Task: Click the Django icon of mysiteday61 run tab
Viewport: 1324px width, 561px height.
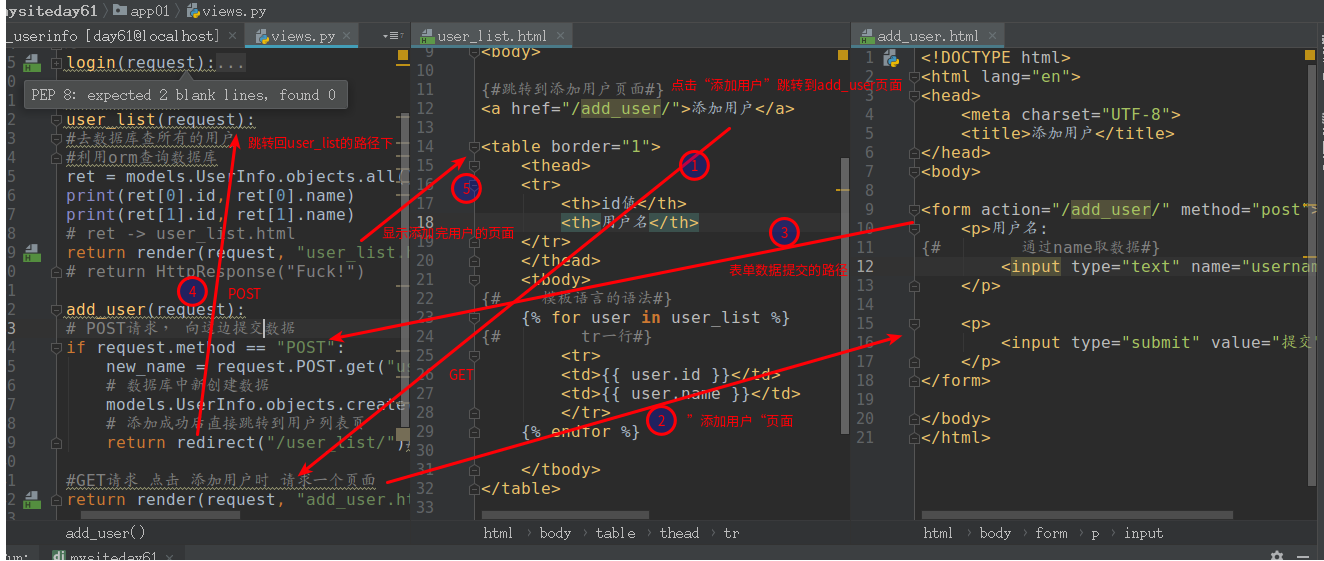Action: pyautogui.click(x=59, y=556)
